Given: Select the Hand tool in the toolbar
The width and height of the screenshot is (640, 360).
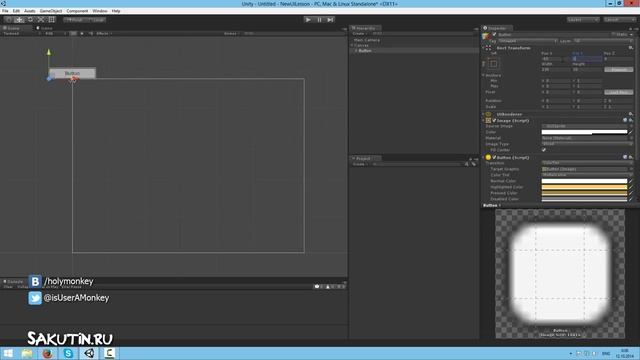Looking at the screenshot, I should (x=8, y=20).
